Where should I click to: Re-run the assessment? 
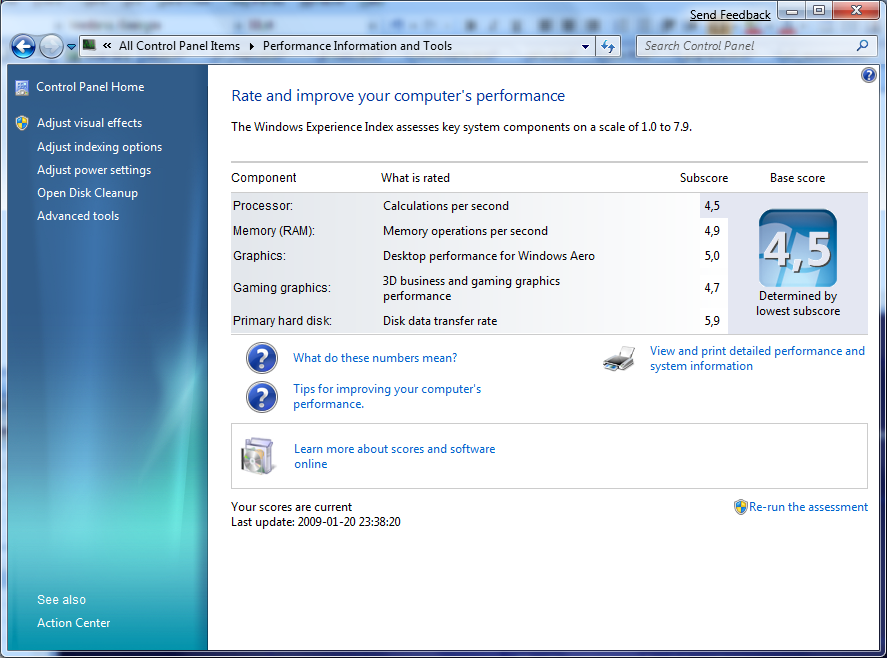808,507
